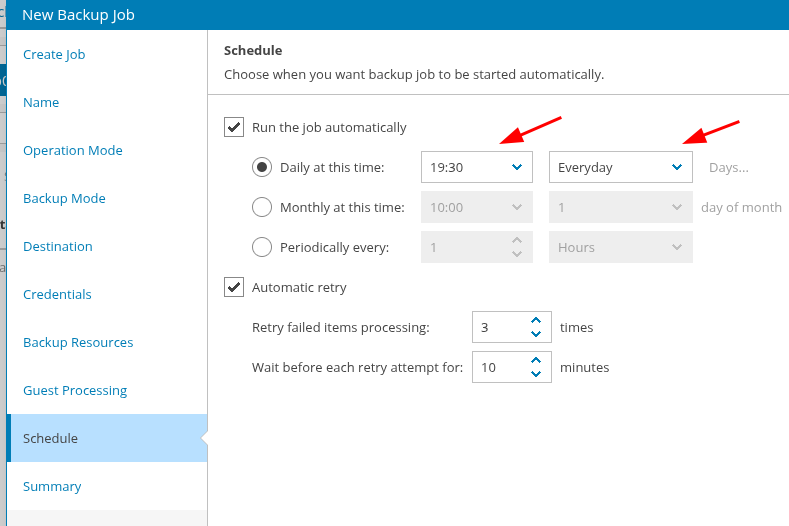The image size is (789, 526).
Task: Increase wait before retry minutes arrow
Action: tap(536, 360)
